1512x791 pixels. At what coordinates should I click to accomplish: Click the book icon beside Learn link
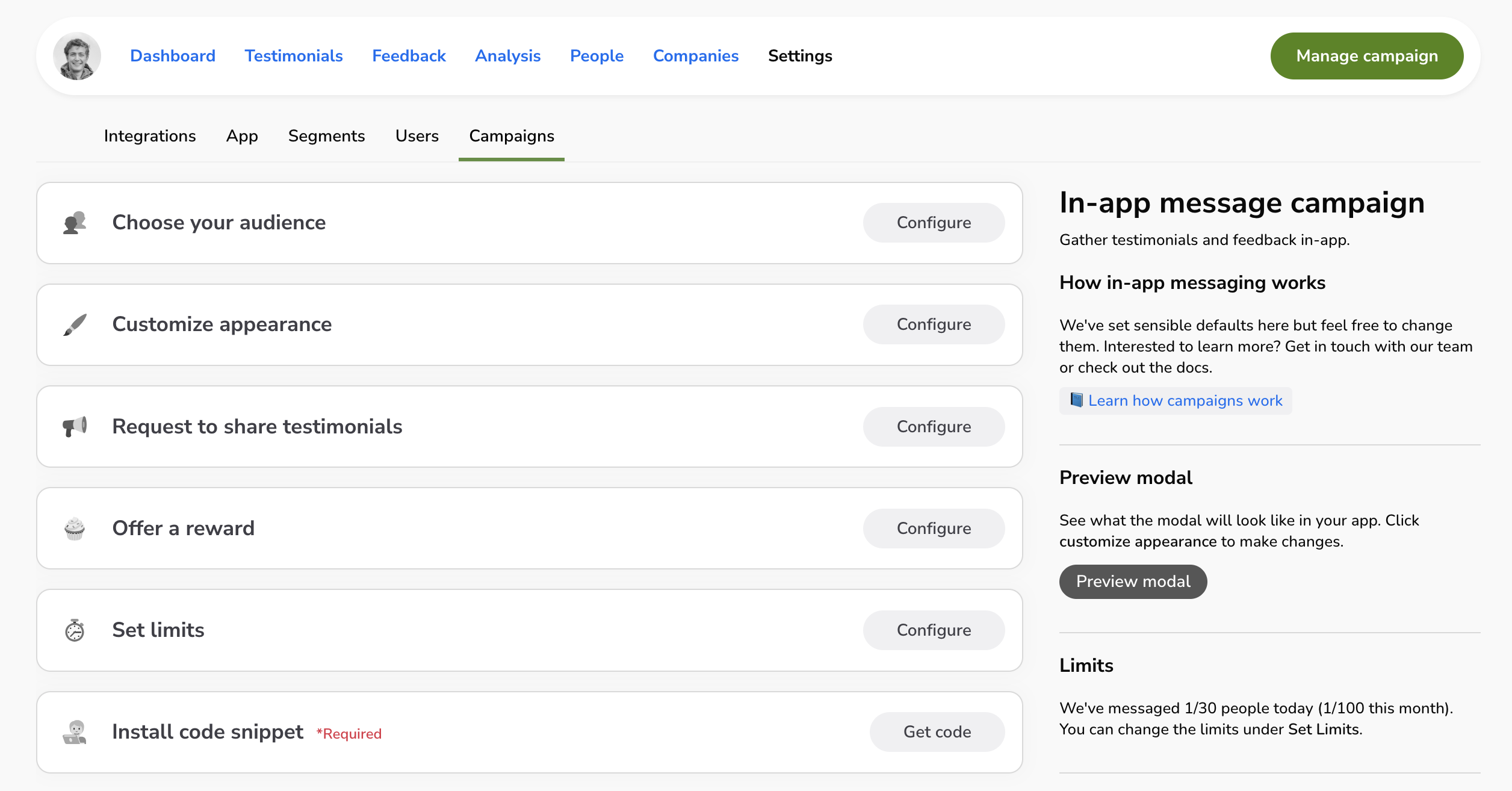tap(1076, 400)
